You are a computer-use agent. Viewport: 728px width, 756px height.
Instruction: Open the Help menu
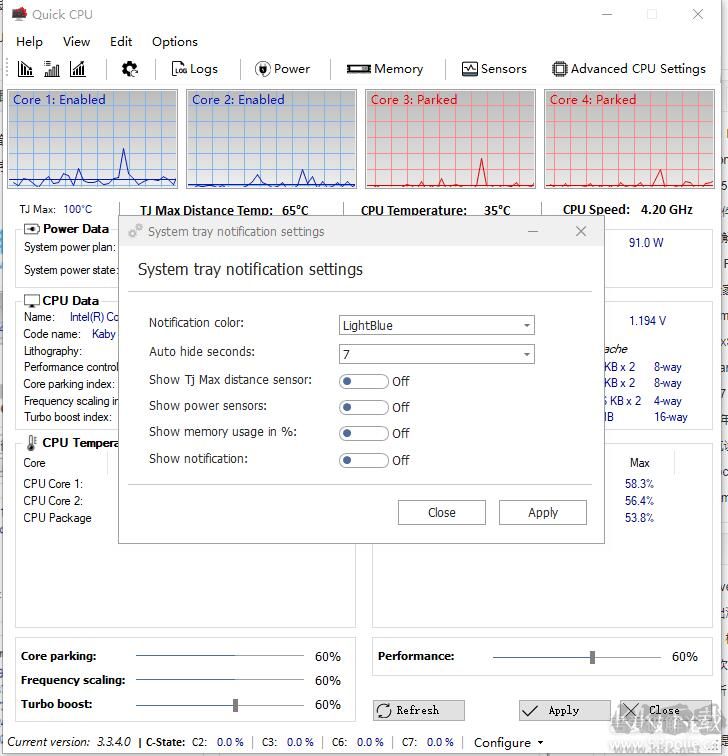click(29, 42)
